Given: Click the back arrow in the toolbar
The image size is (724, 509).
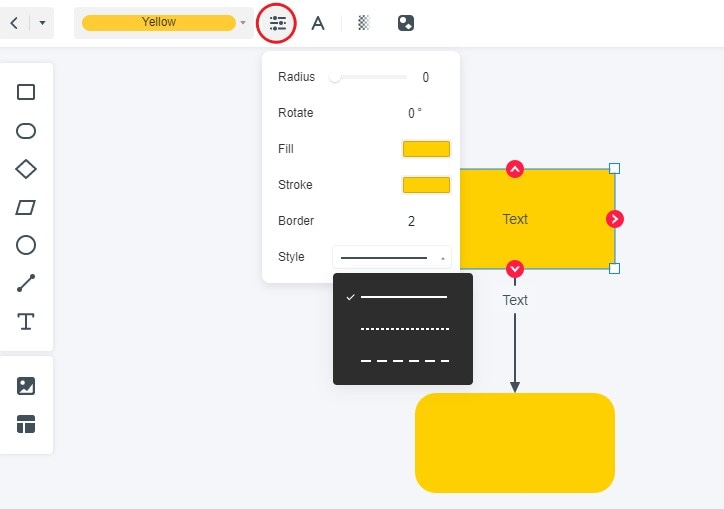Looking at the screenshot, I should tap(14, 23).
